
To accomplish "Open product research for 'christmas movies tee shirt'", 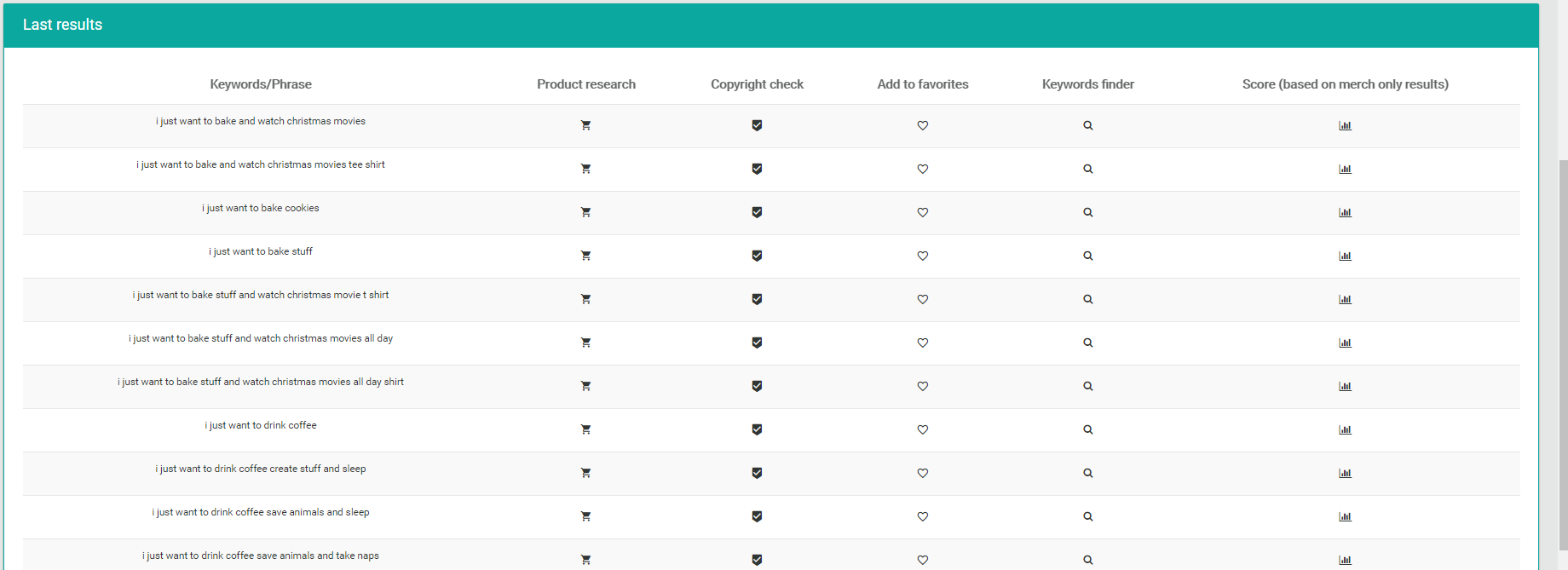I will tap(585, 169).
